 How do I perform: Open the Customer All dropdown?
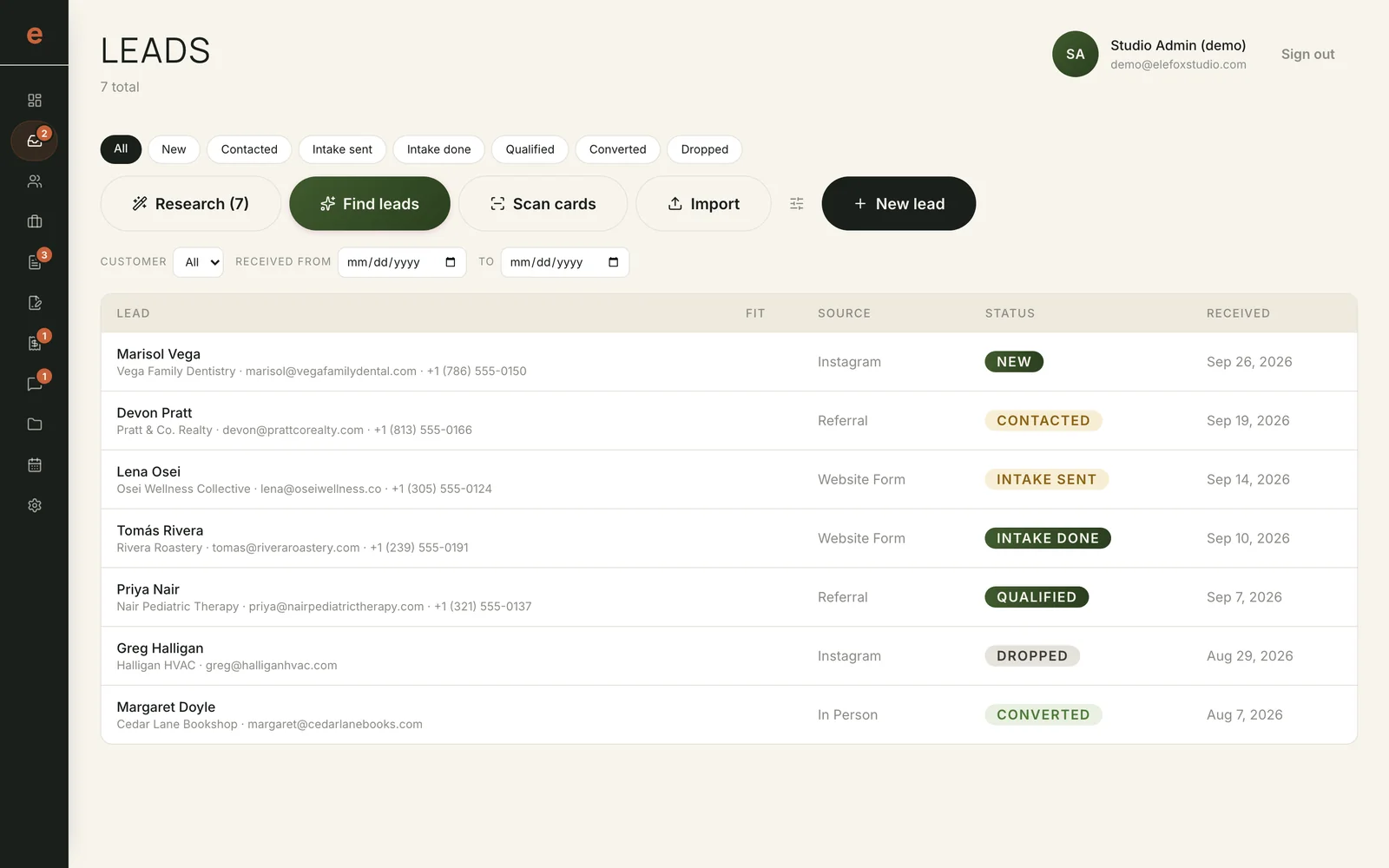click(198, 262)
